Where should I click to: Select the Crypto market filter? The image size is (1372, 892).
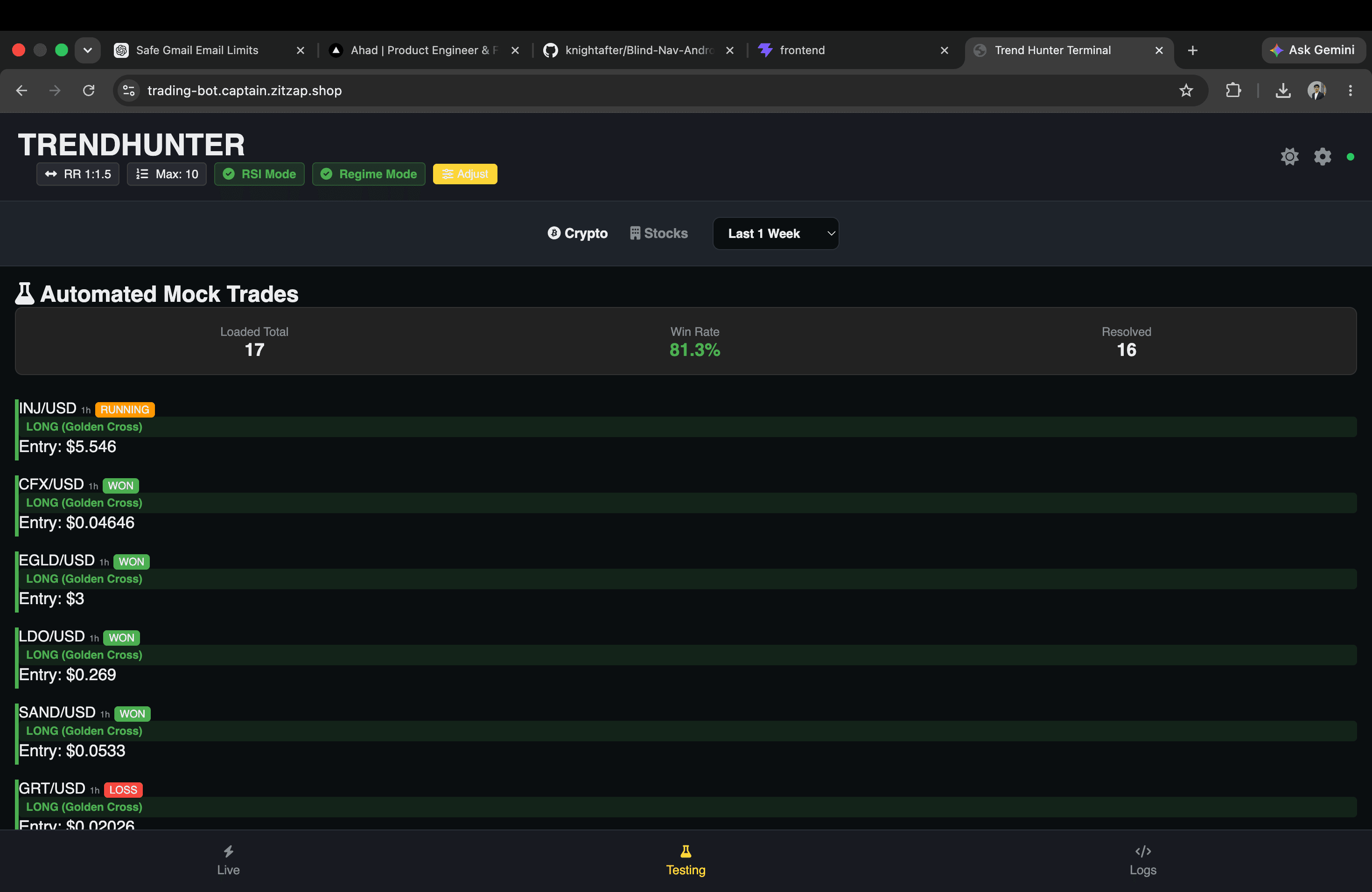point(578,233)
